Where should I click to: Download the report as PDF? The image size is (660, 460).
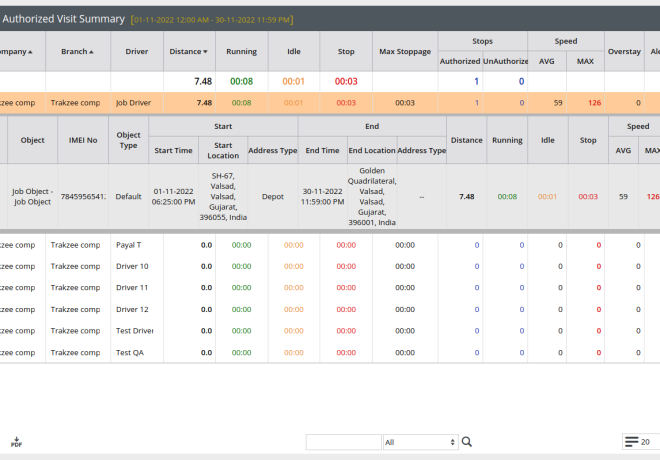point(17,442)
